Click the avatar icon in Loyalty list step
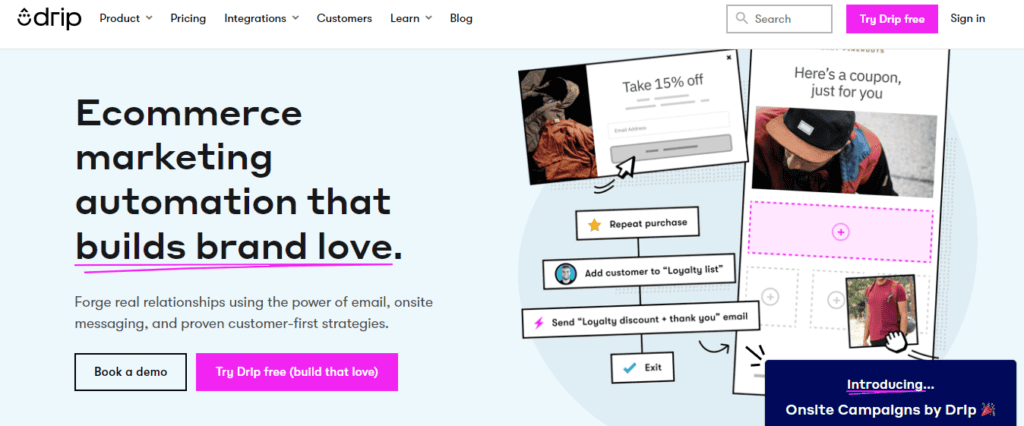The height and width of the screenshot is (426, 1024). 565,273
